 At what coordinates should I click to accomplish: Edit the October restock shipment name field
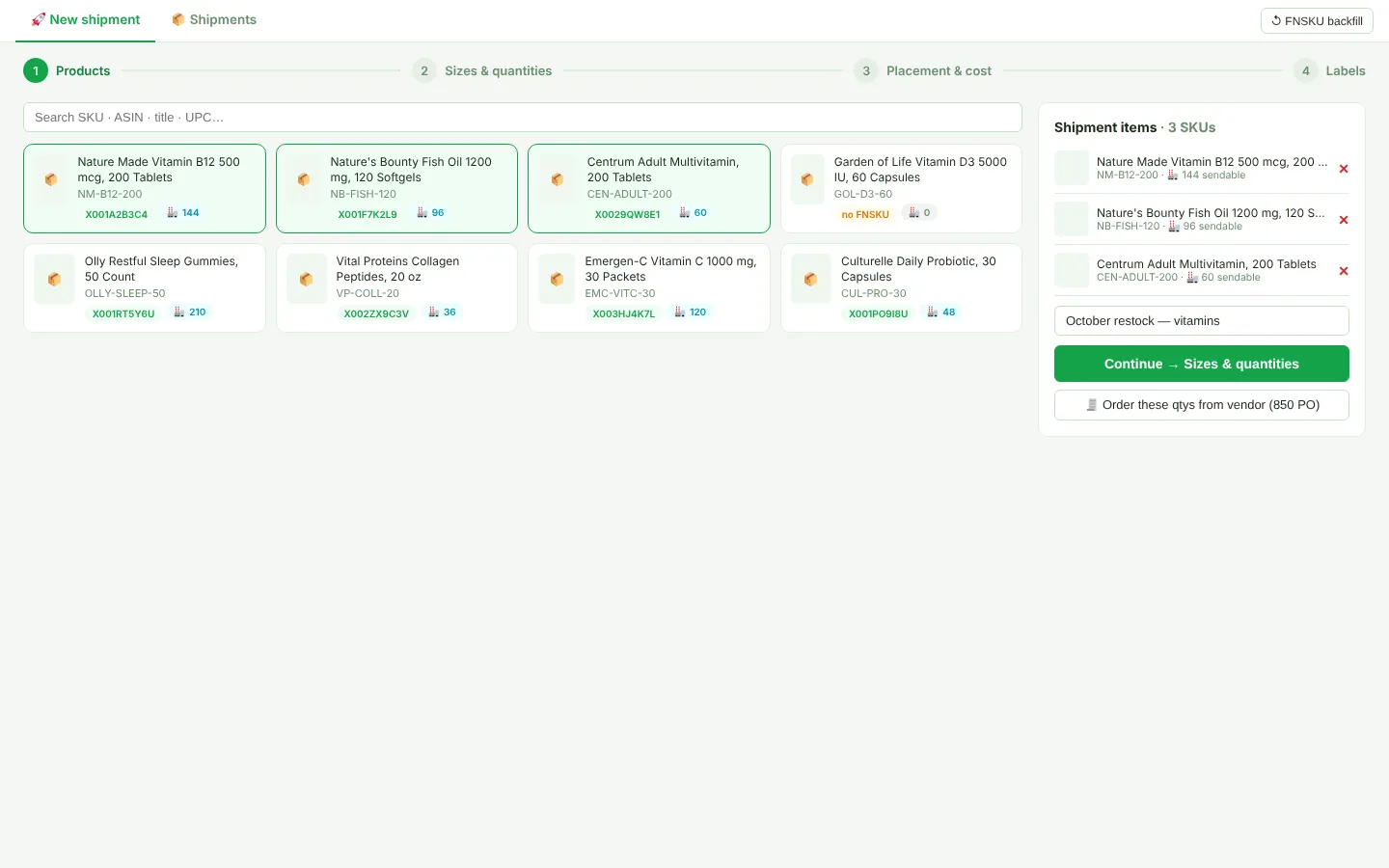tap(1202, 321)
